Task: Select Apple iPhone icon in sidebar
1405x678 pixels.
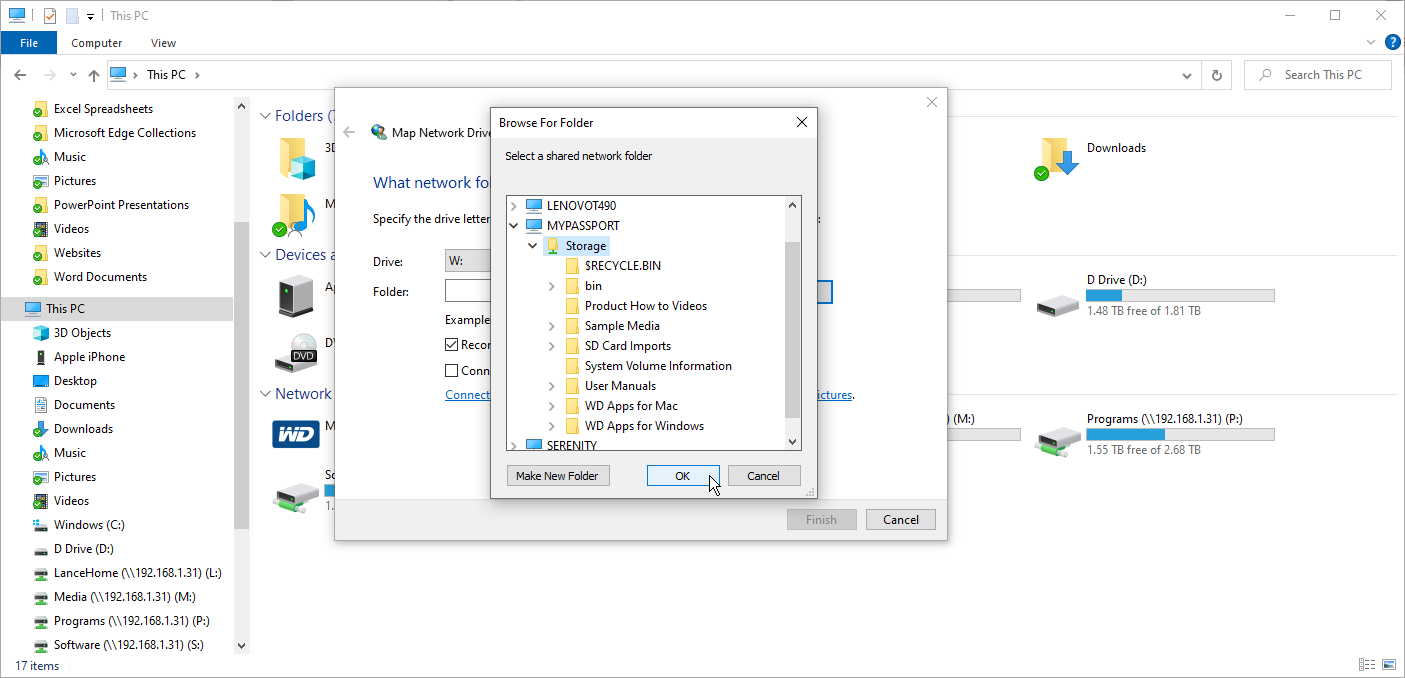Action: [x=41, y=357]
